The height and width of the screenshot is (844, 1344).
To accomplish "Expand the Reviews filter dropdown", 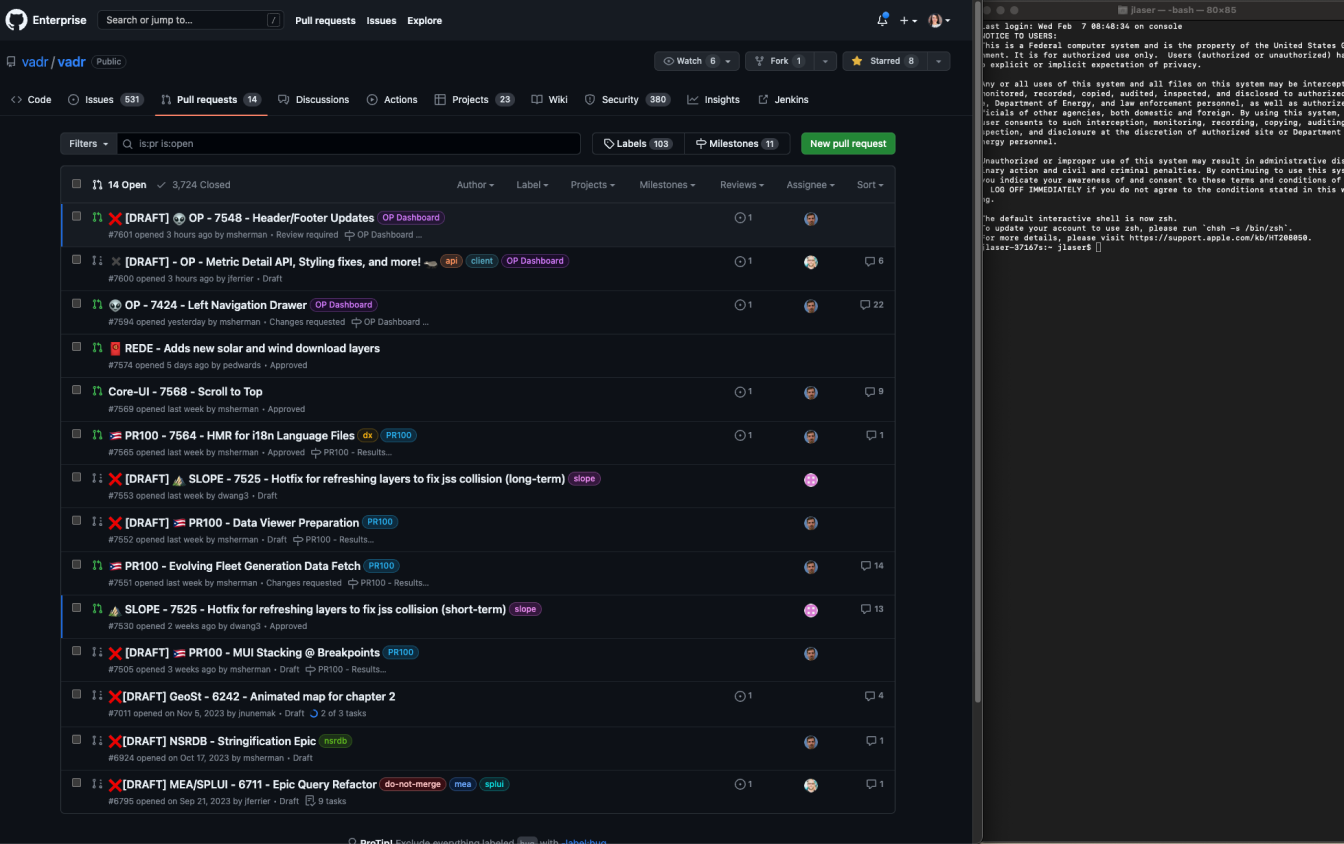I will coord(742,185).
